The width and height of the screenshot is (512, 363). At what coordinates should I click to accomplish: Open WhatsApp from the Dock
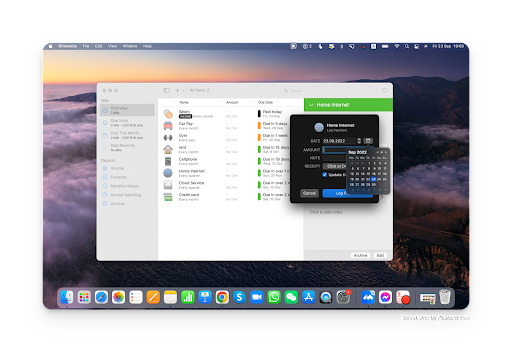(x=274, y=297)
